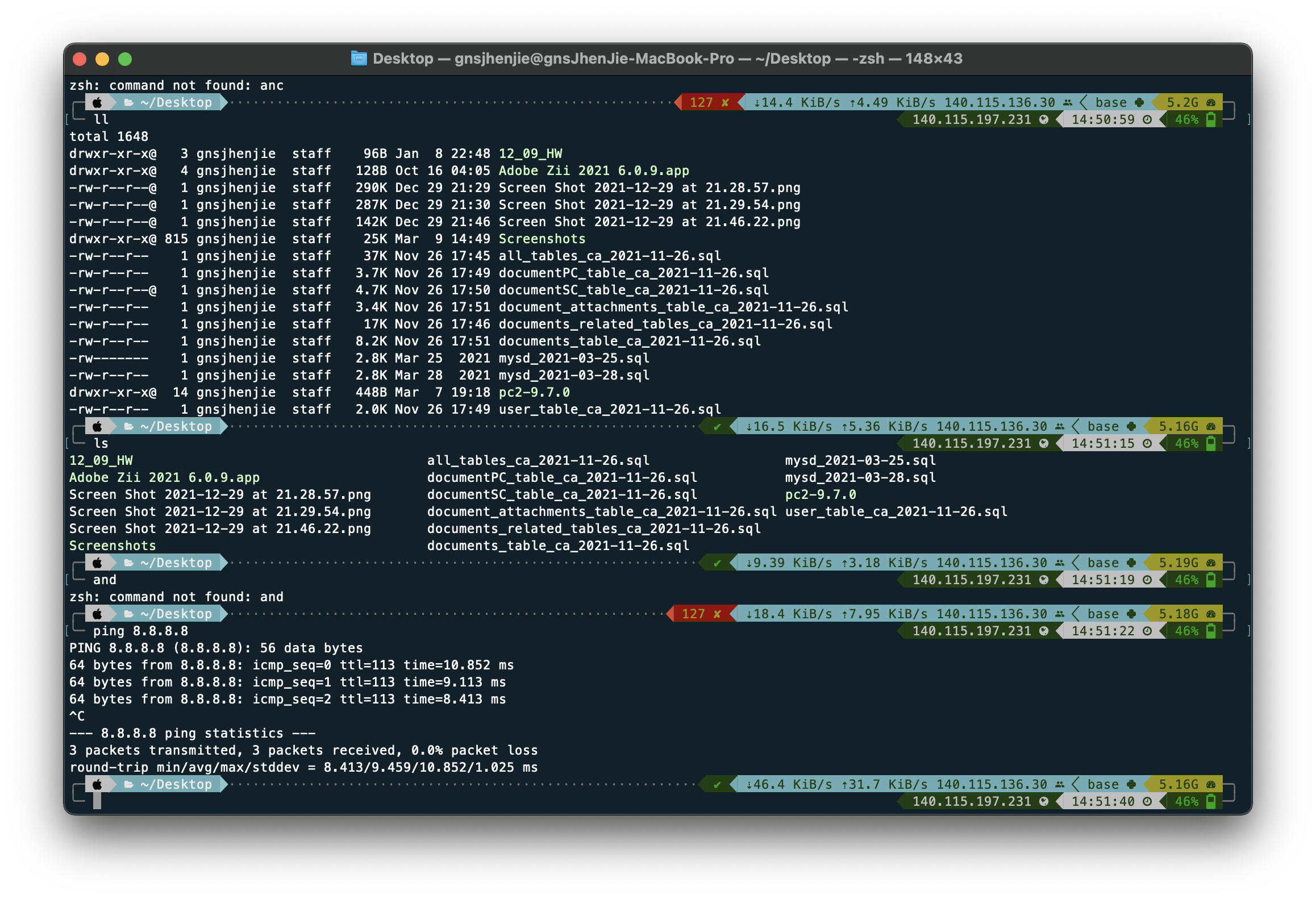Click the battery icon next to 46%
The height and width of the screenshot is (899, 1316).
(x=1211, y=120)
